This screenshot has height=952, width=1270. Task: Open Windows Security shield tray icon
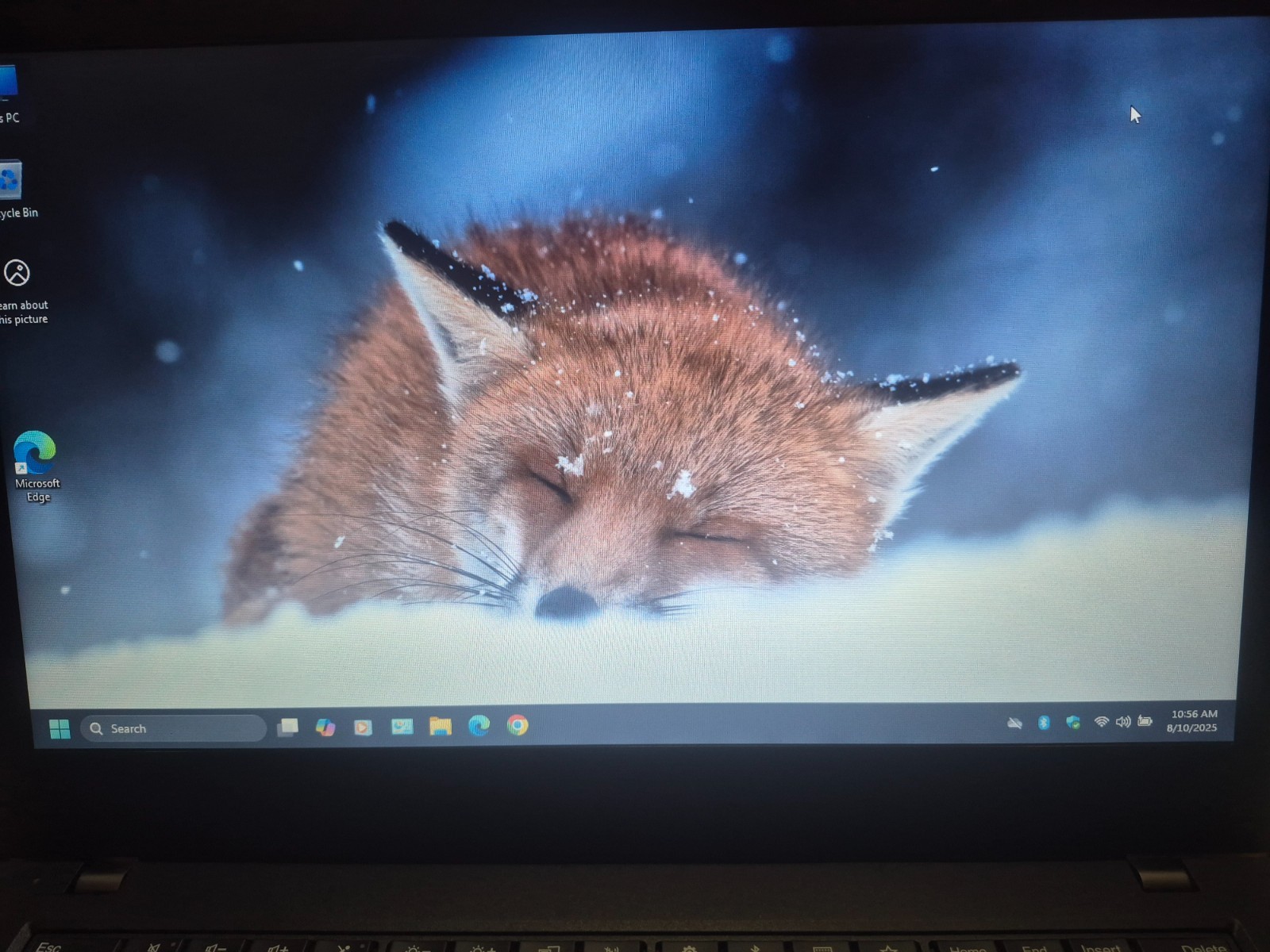[1073, 722]
